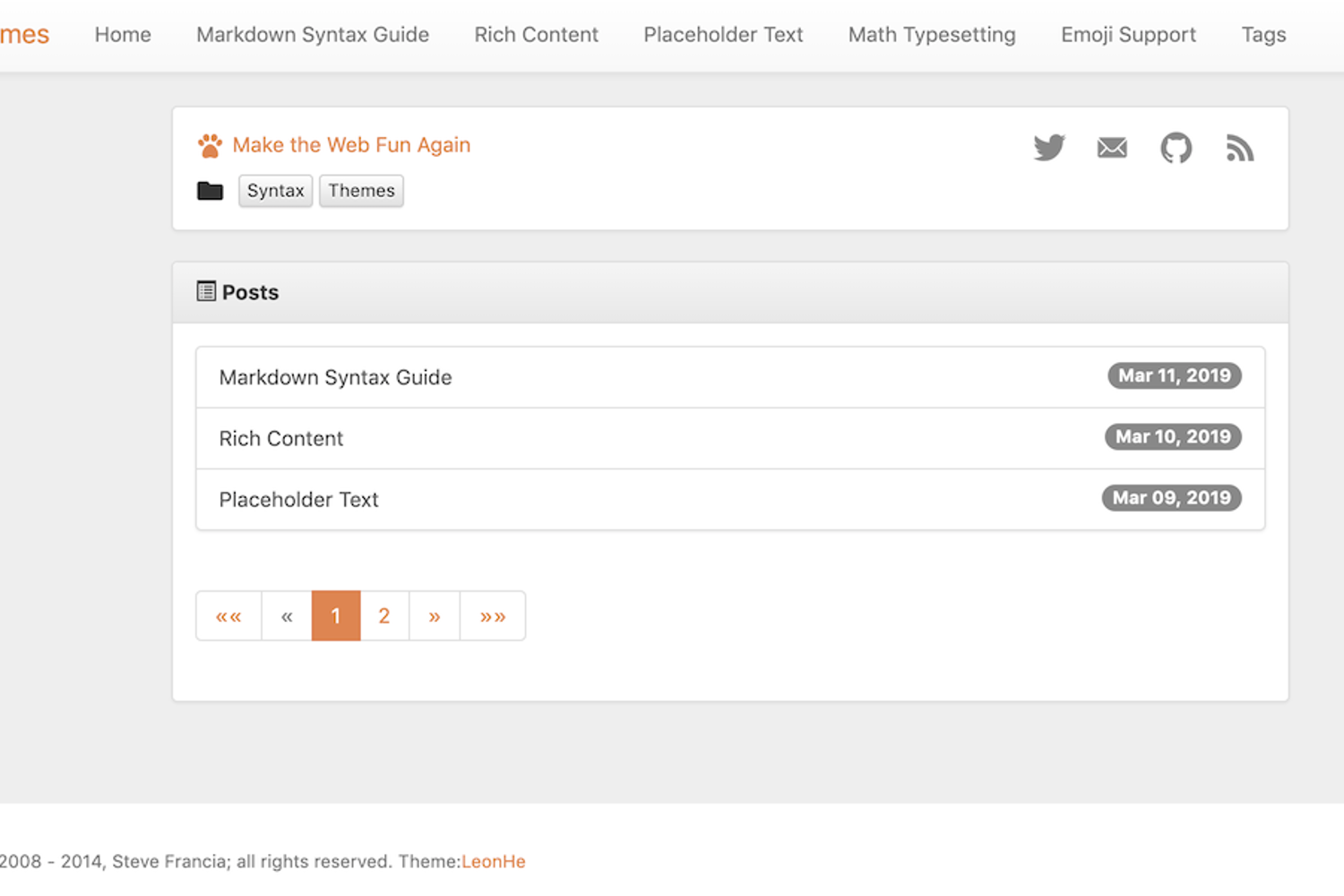Open the Make the Web Fun Again link
Screen dimensions: 1344x896
[x=351, y=145]
